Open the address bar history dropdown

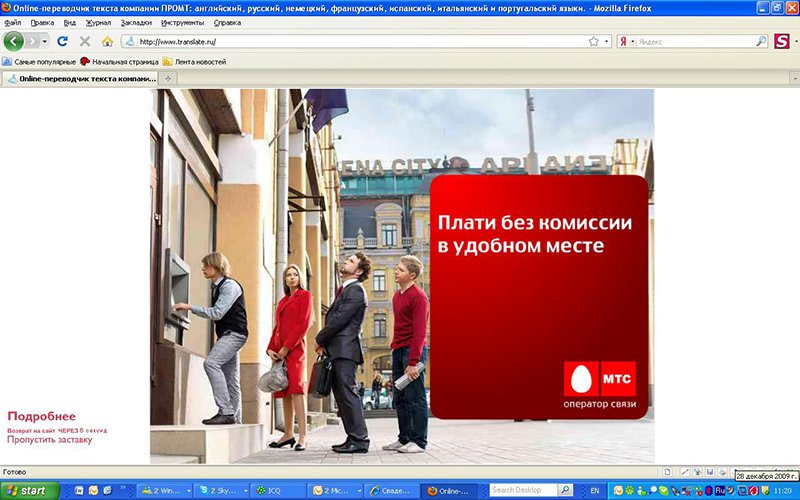click(606, 41)
